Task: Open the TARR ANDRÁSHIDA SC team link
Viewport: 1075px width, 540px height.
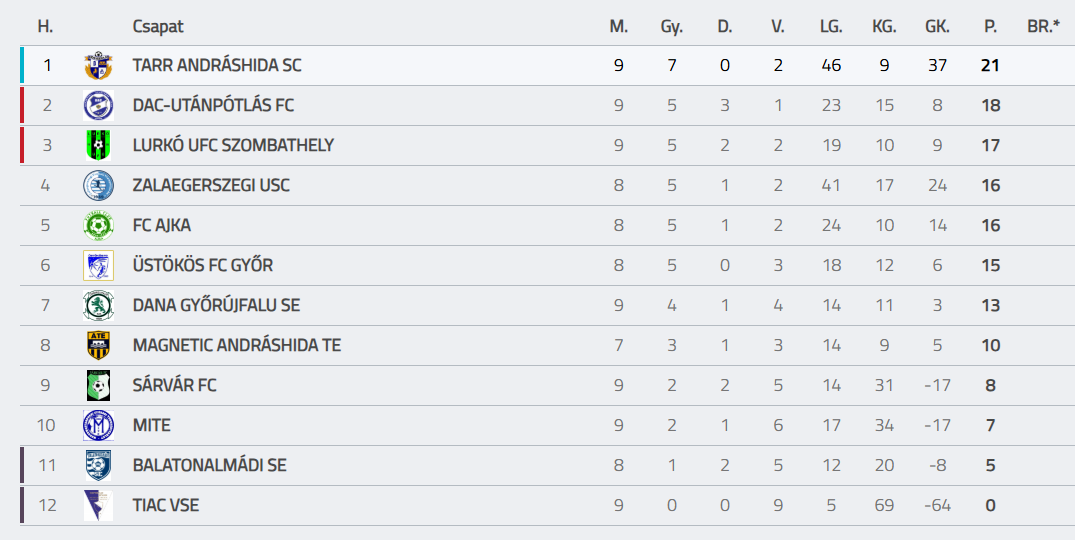Action: point(217,66)
